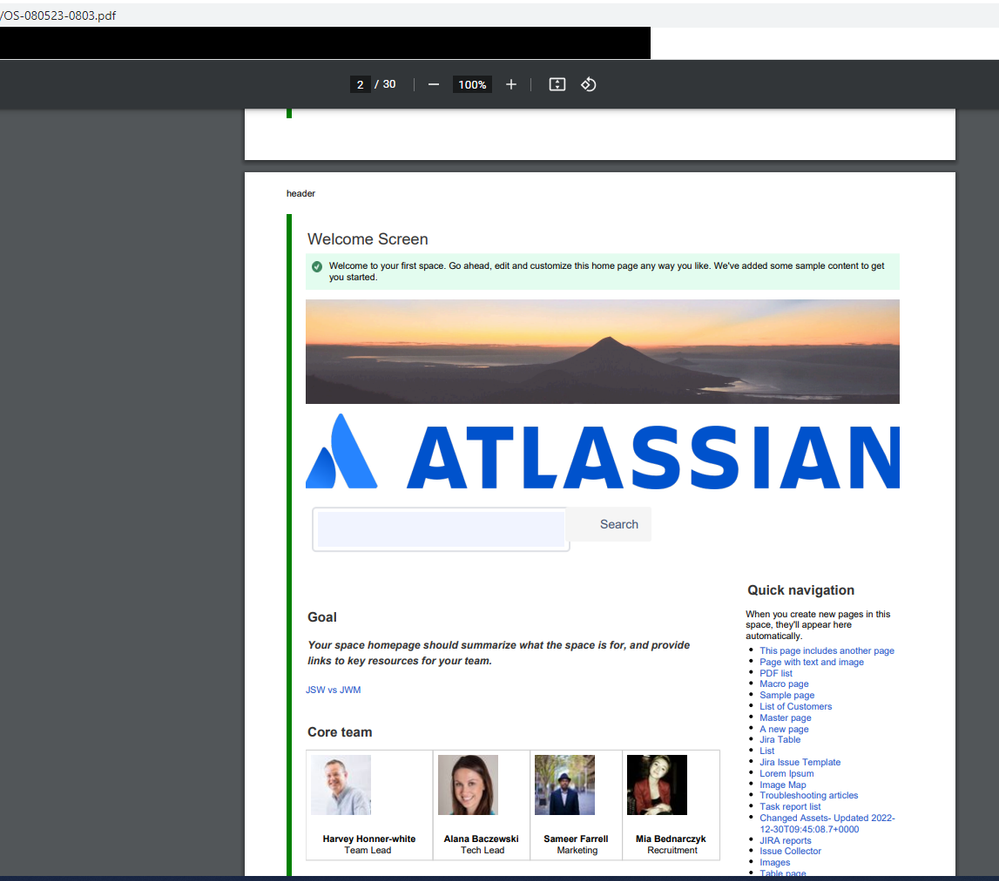Click the name Mia Bednarczyk
999x881 pixels.
[671, 839]
